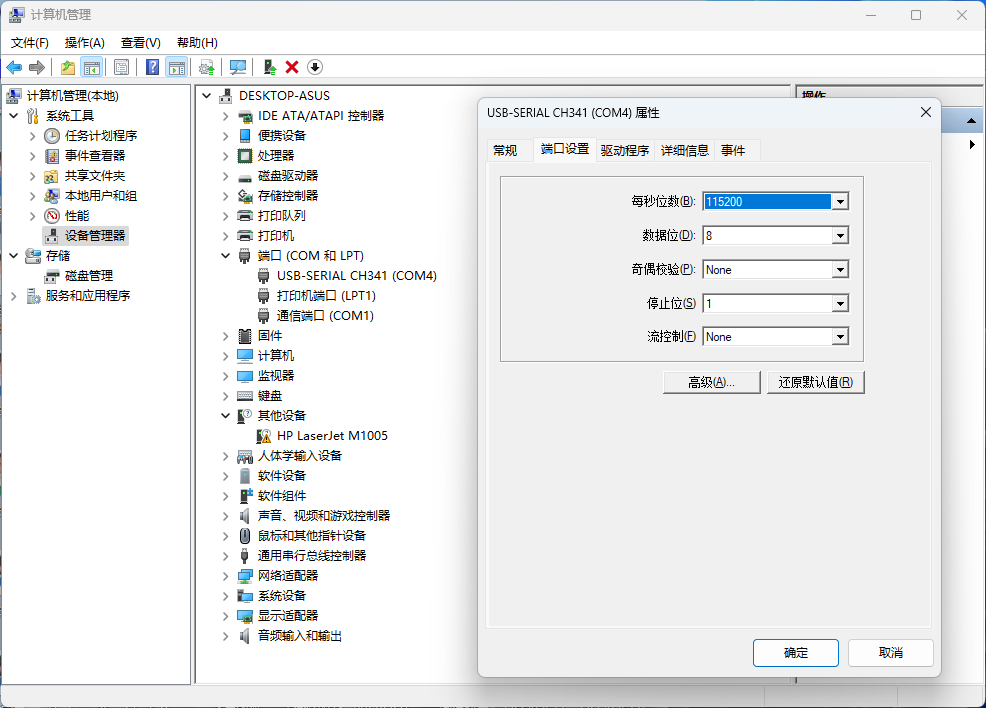Expand the IDE ATA/ATAPI 控制器 category

tap(225, 116)
